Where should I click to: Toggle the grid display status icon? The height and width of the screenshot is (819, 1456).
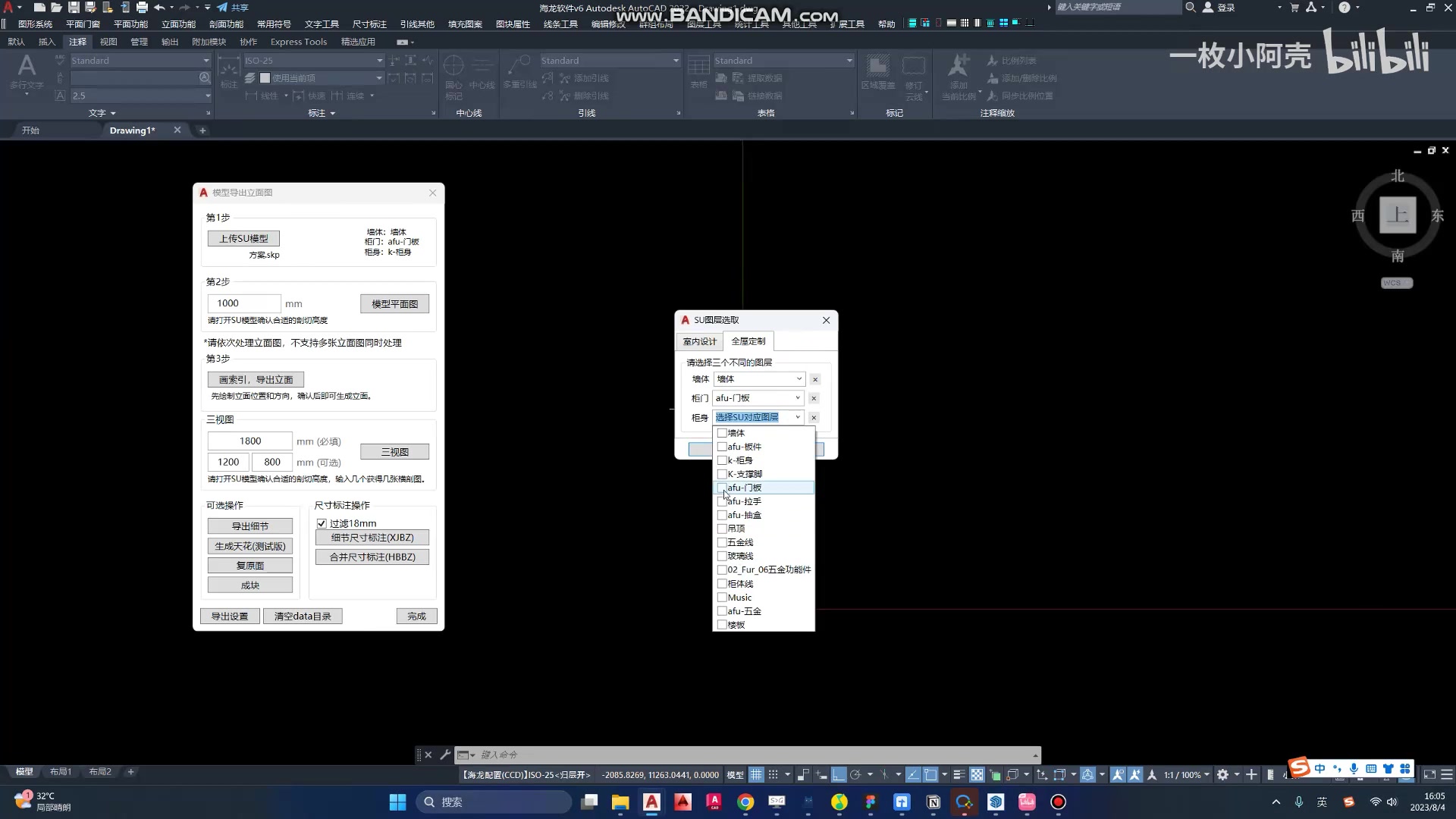[756, 774]
